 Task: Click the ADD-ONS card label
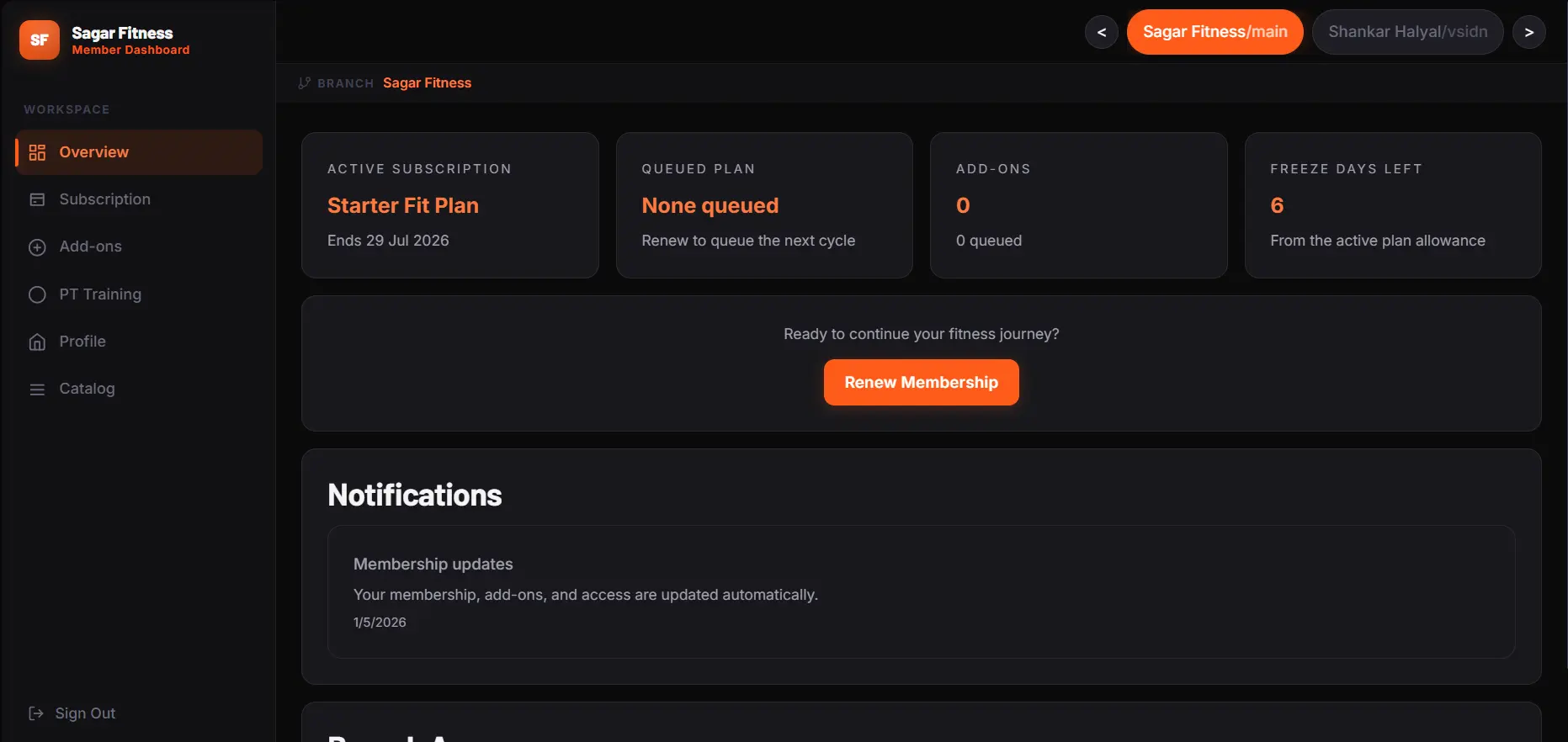tap(993, 169)
